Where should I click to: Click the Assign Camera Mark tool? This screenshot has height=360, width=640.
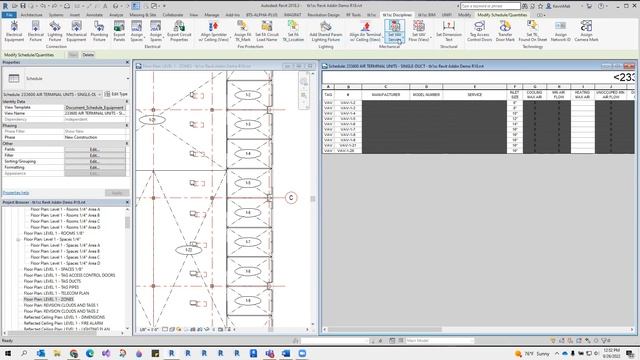click(x=586, y=31)
